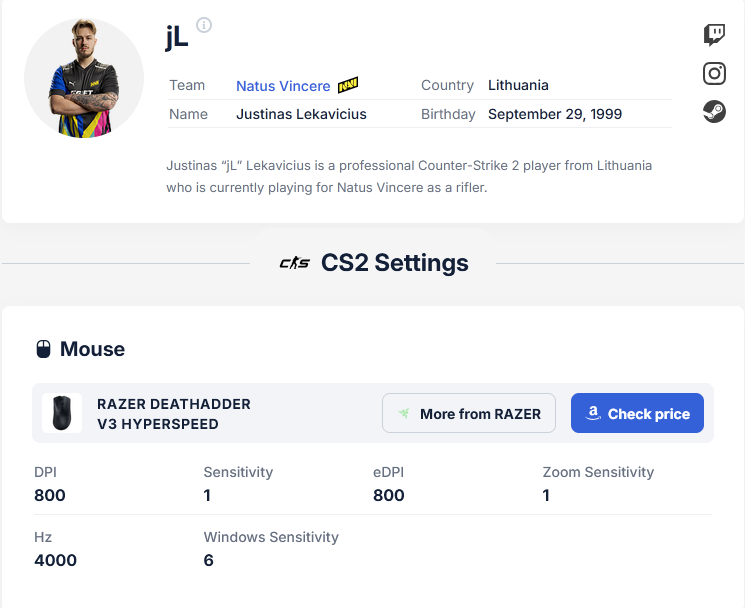745x608 pixels.
Task: Open jL's Twitch channel icon
Action: click(x=714, y=35)
